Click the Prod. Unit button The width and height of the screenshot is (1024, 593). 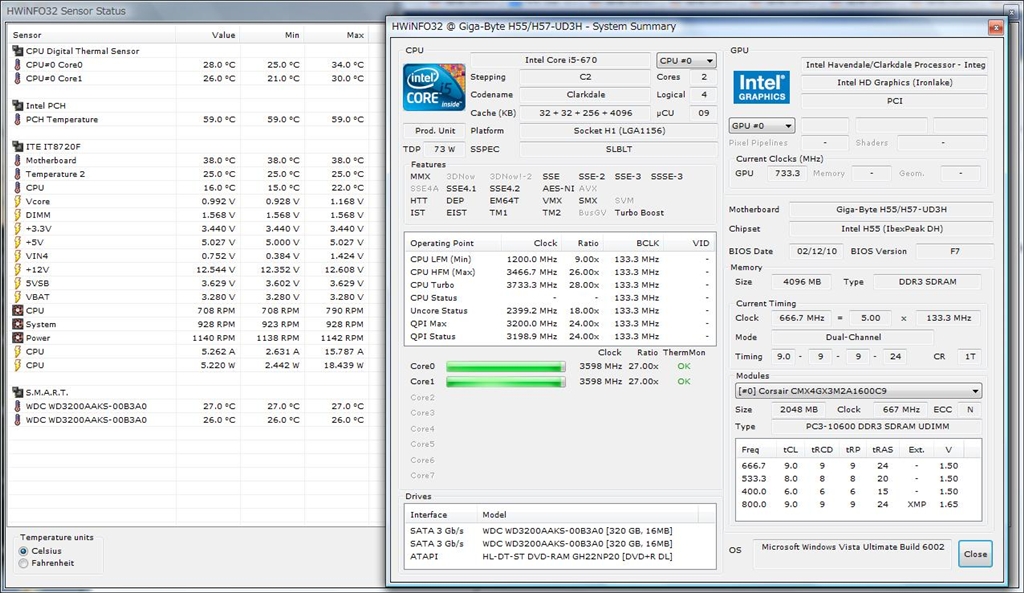click(x=434, y=131)
